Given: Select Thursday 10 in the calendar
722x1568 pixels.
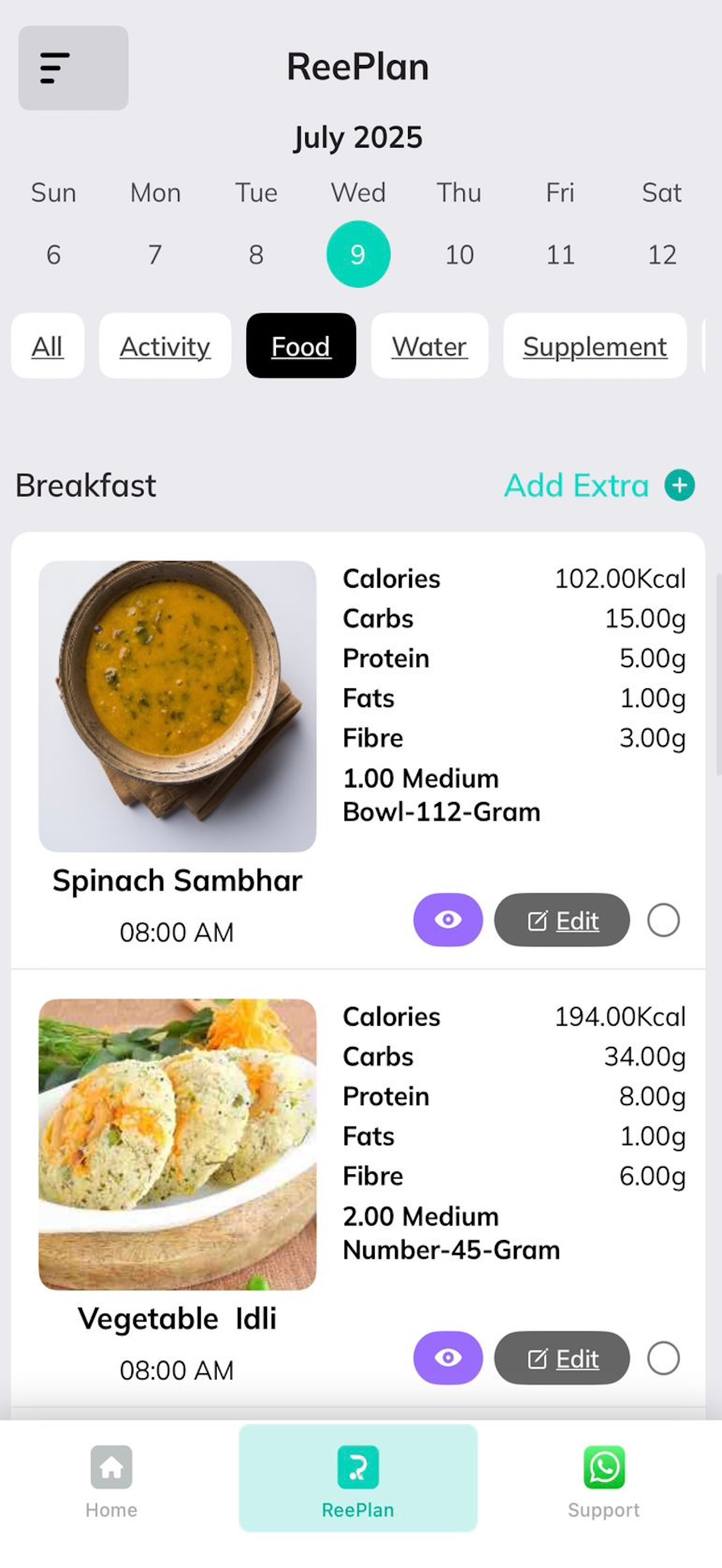Looking at the screenshot, I should pyautogui.click(x=459, y=254).
